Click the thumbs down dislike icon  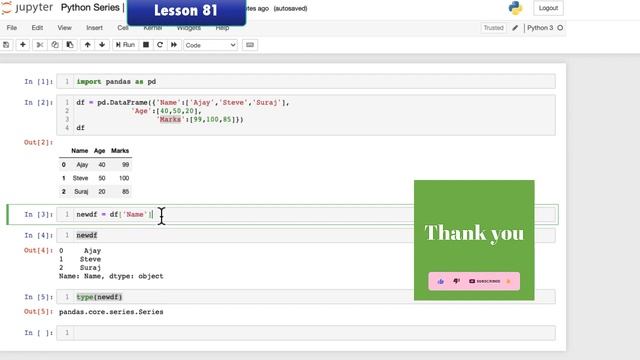point(456,281)
